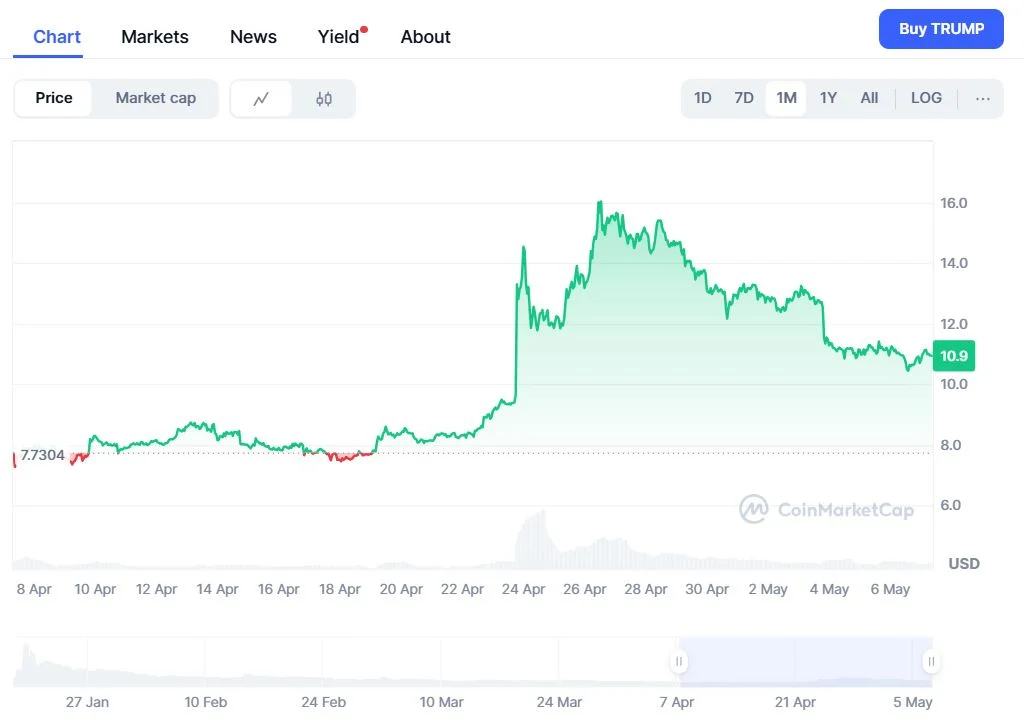The width and height of the screenshot is (1024, 724).
Task: Select the Price toggle
Action: point(54,98)
